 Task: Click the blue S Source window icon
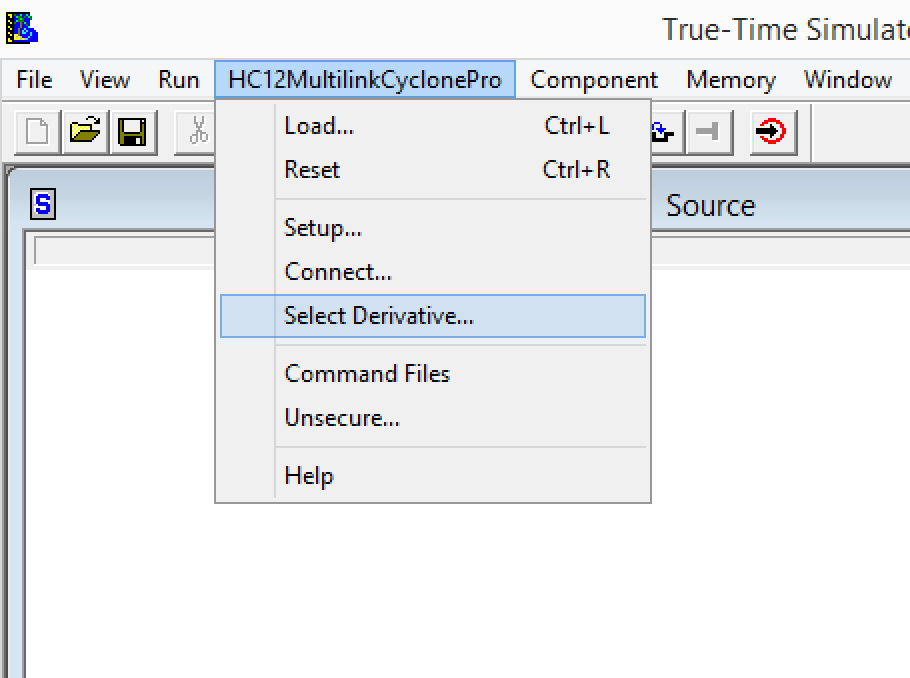click(43, 205)
